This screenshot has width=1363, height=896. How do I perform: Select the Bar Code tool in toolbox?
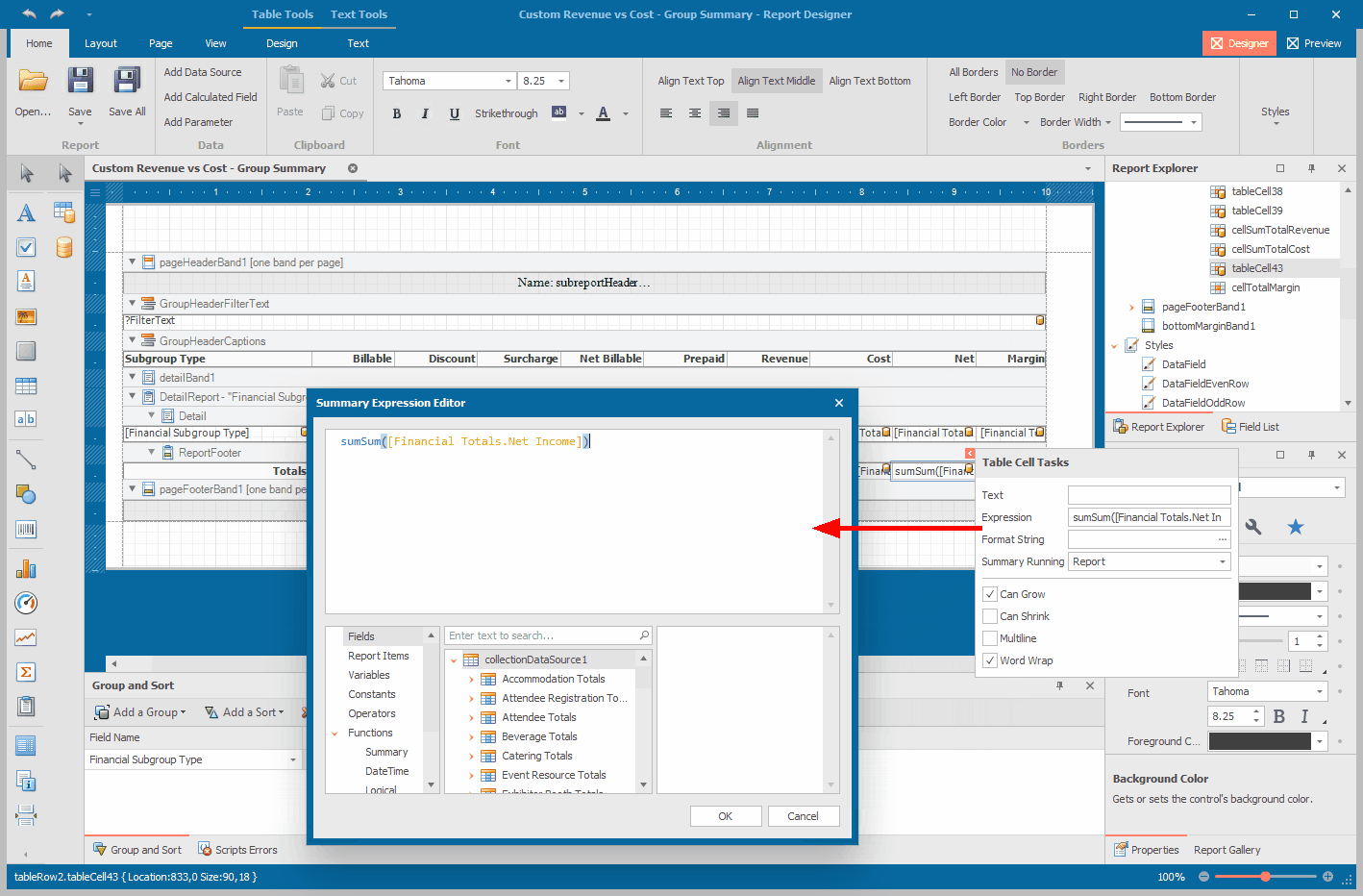click(x=26, y=529)
